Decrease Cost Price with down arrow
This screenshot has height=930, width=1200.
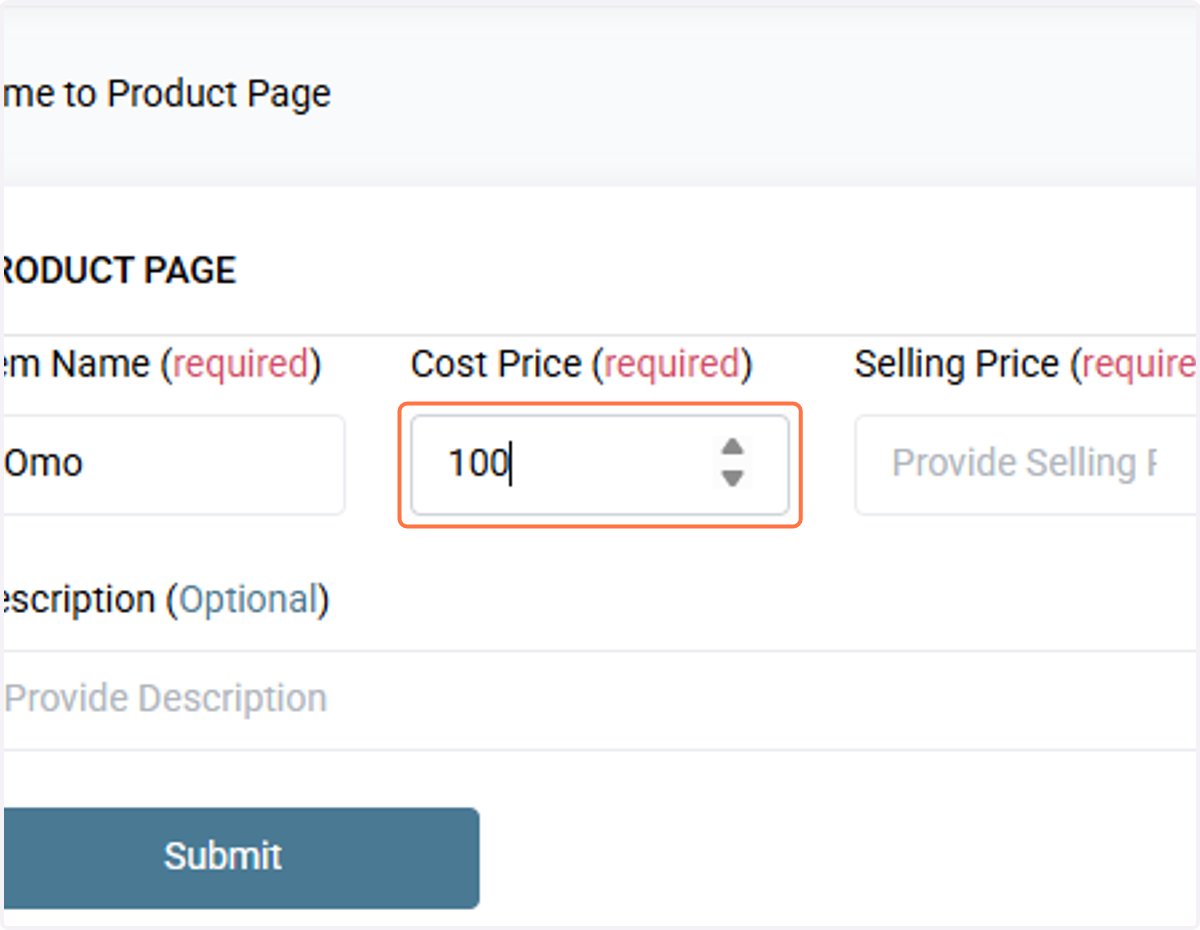pyautogui.click(x=733, y=478)
